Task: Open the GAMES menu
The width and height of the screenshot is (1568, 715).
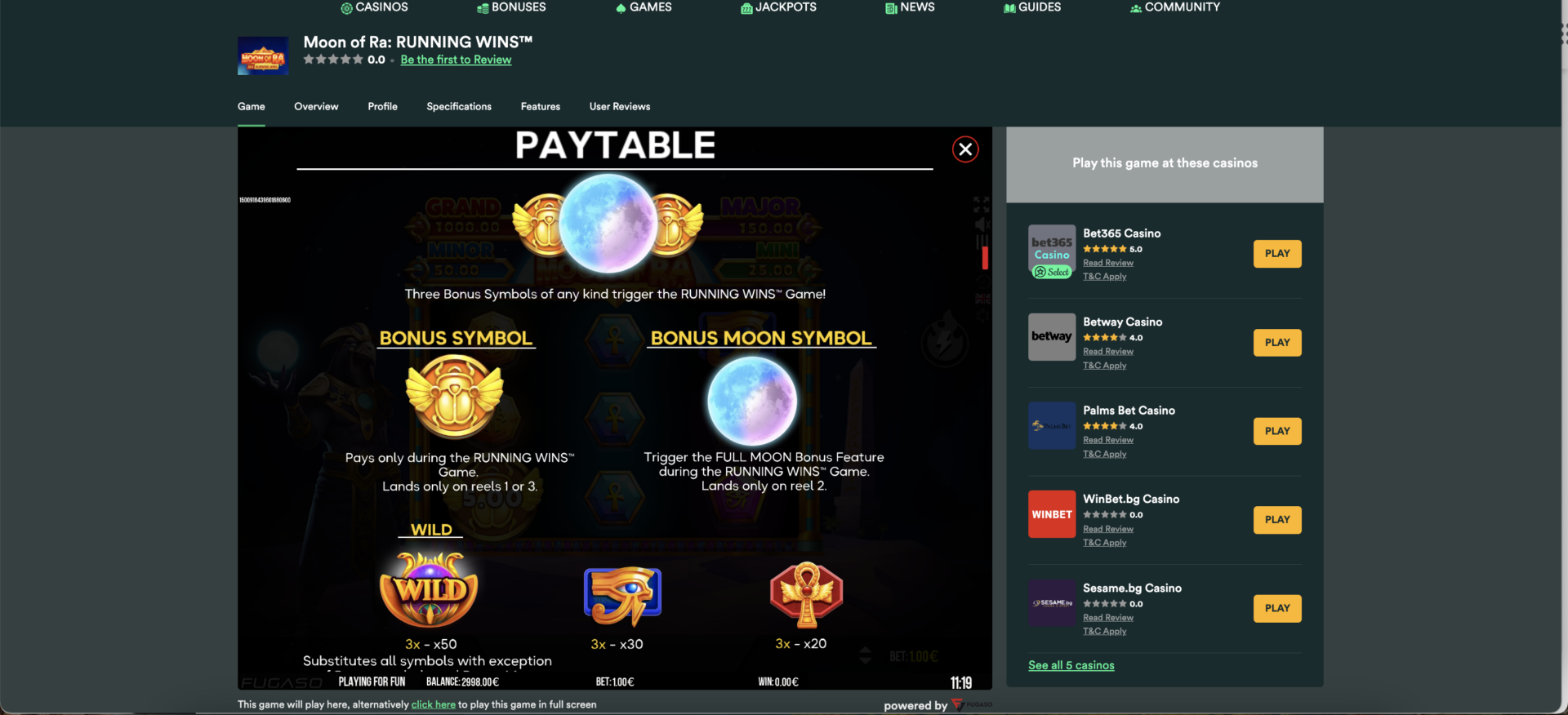Action: click(x=644, y=7)
